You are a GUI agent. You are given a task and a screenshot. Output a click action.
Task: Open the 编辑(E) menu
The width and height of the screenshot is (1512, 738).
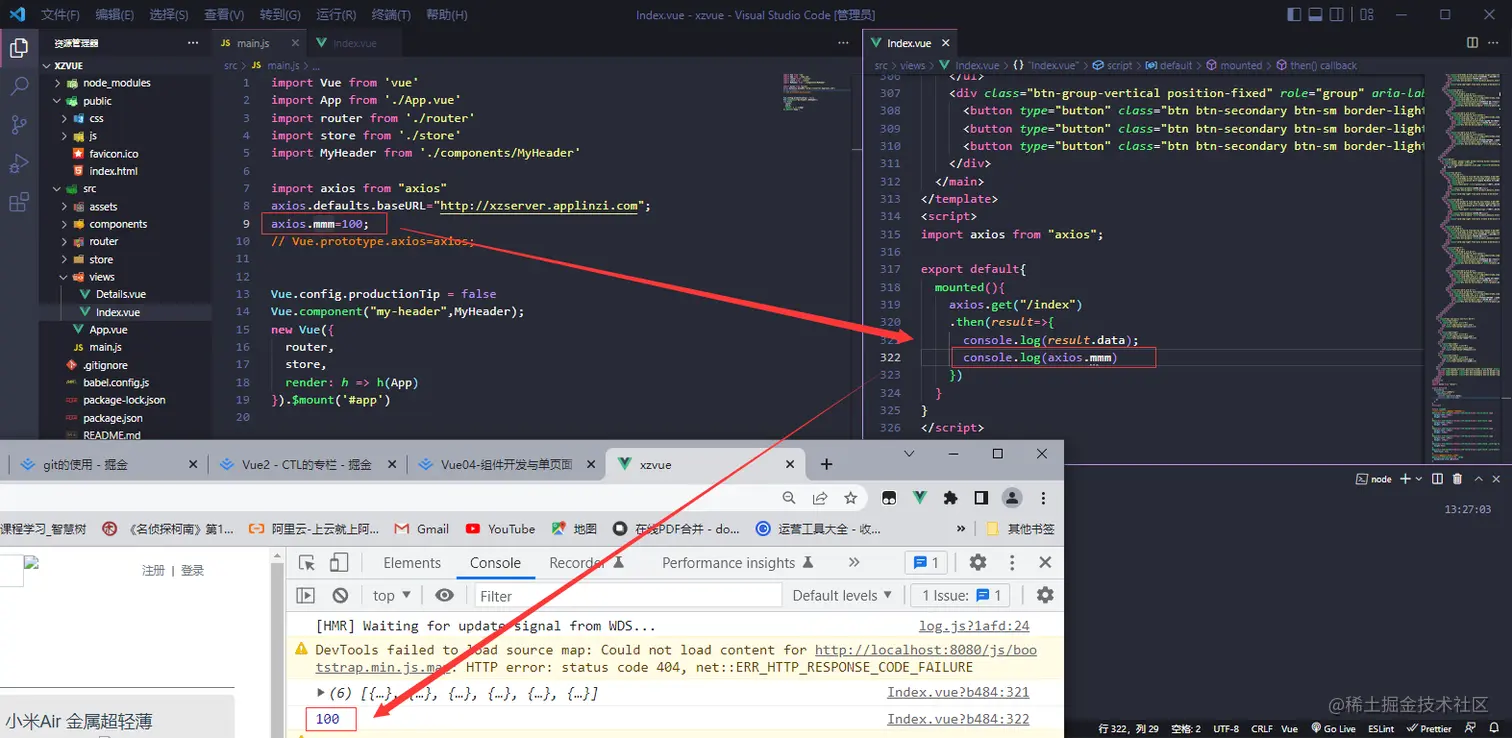point(115,15)
